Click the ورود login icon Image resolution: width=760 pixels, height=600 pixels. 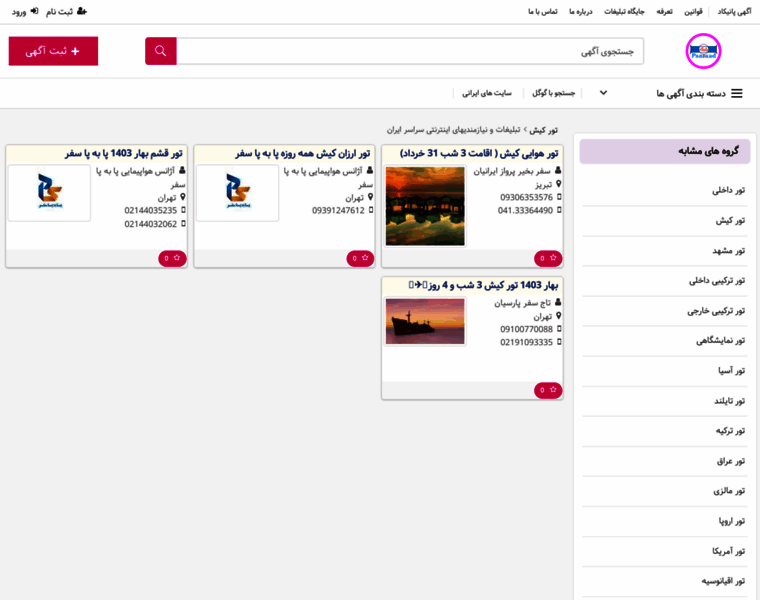coord(34,11)
